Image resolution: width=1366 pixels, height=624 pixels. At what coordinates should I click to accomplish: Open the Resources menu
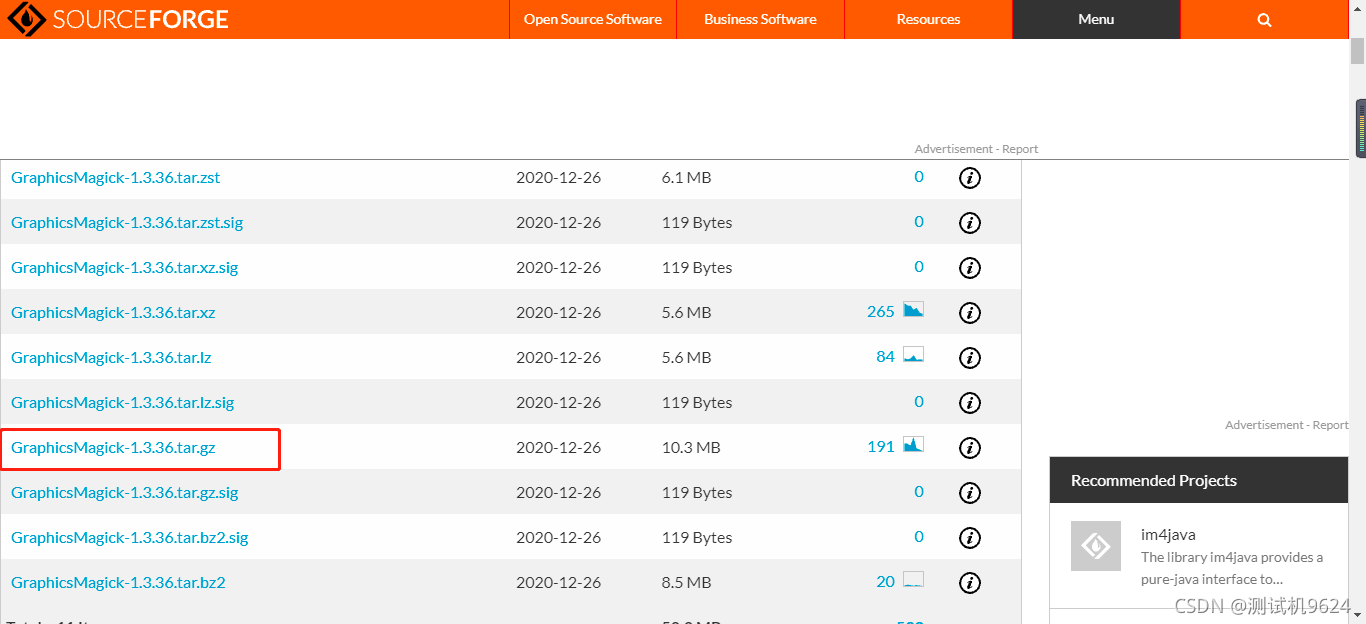(928, 19)
